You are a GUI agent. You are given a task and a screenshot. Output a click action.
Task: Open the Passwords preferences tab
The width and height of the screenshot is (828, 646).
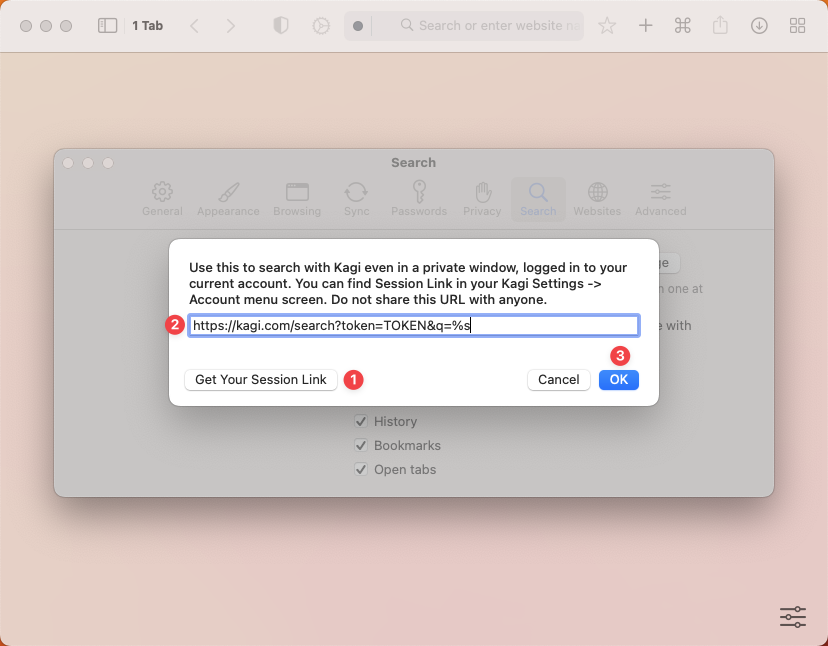pyautogui.click(x=419, y=198)
